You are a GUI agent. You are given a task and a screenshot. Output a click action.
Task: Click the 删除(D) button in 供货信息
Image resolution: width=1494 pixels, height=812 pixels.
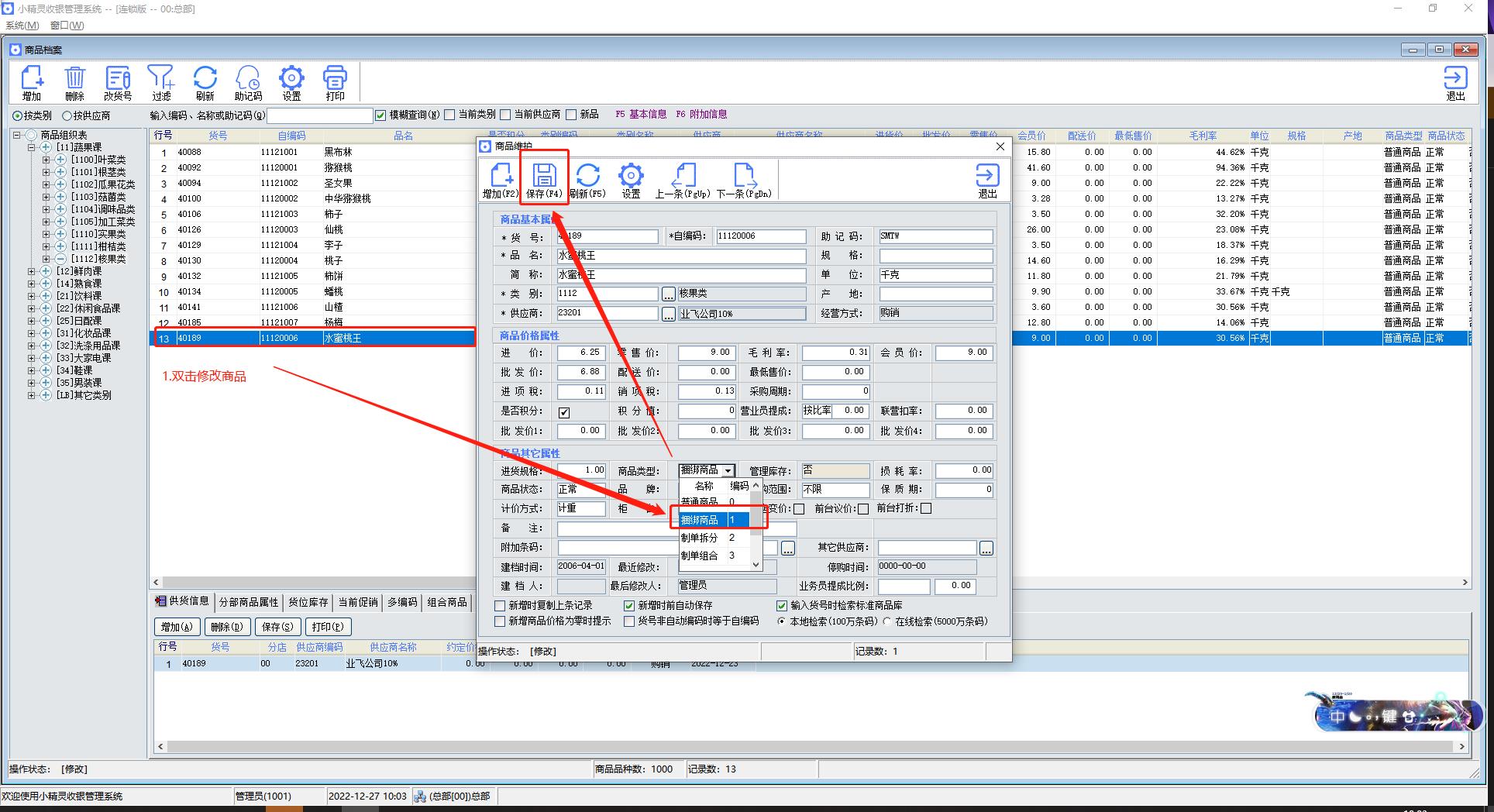(227, 627)
